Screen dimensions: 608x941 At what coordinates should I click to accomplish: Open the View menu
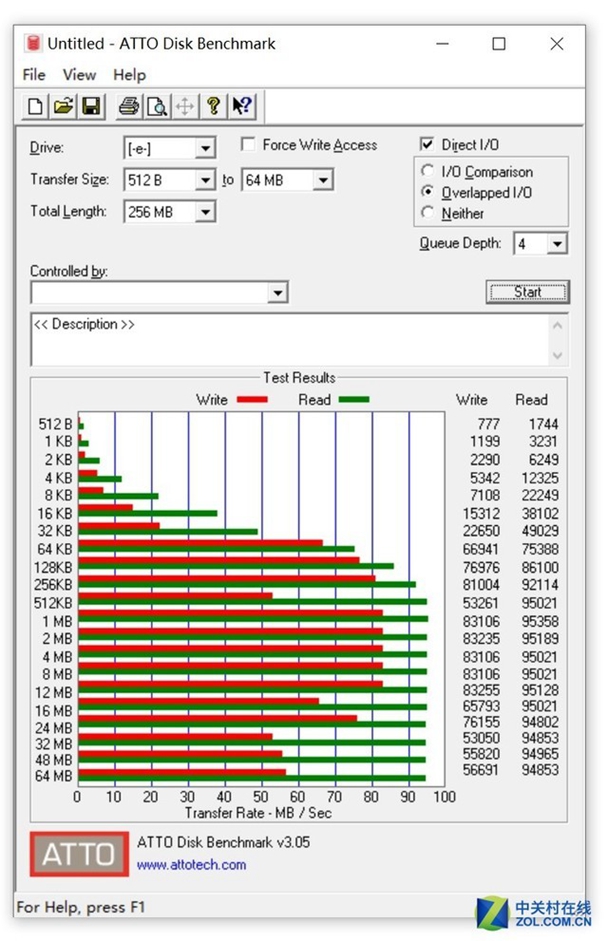[x=79, y=75]
